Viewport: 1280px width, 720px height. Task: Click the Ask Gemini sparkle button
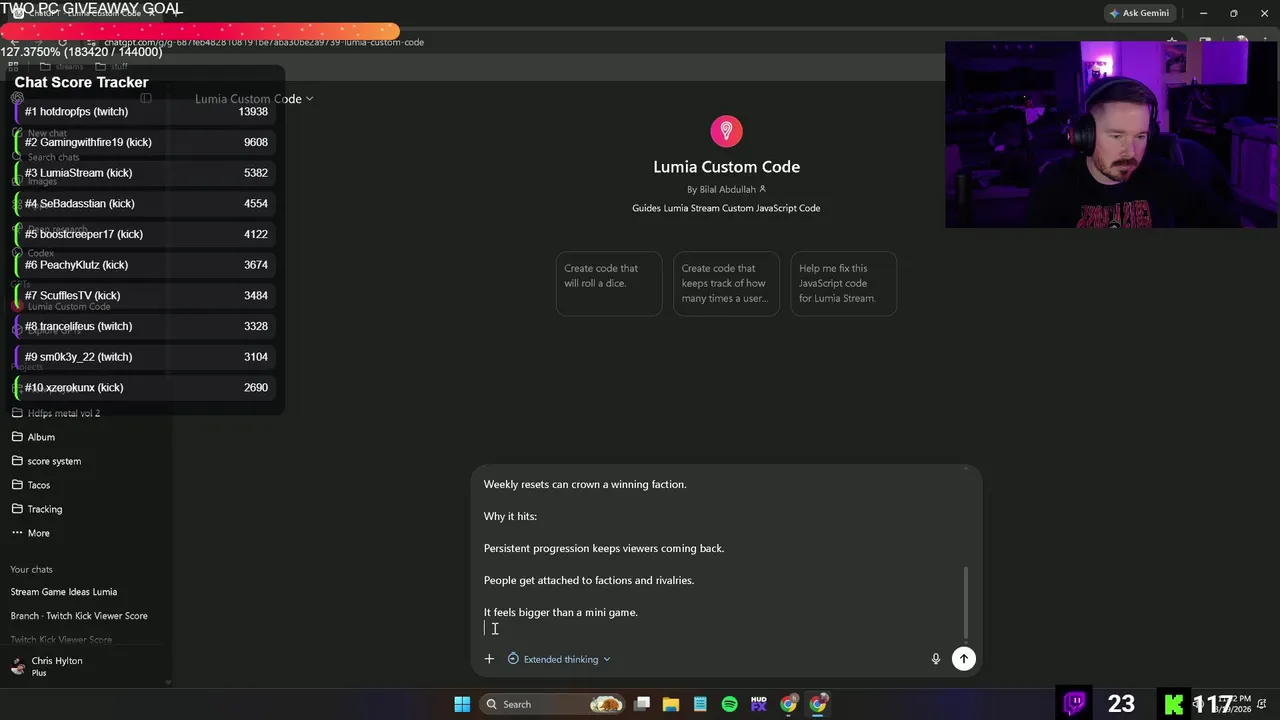click(x=1139, y=13)
